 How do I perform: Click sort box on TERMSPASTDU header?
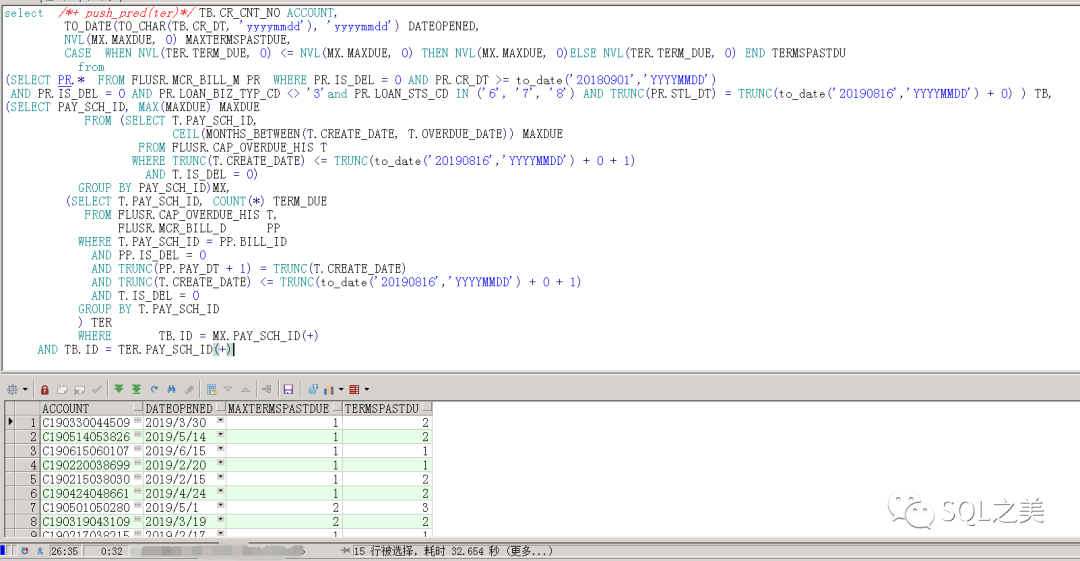[x=427, y=407]
